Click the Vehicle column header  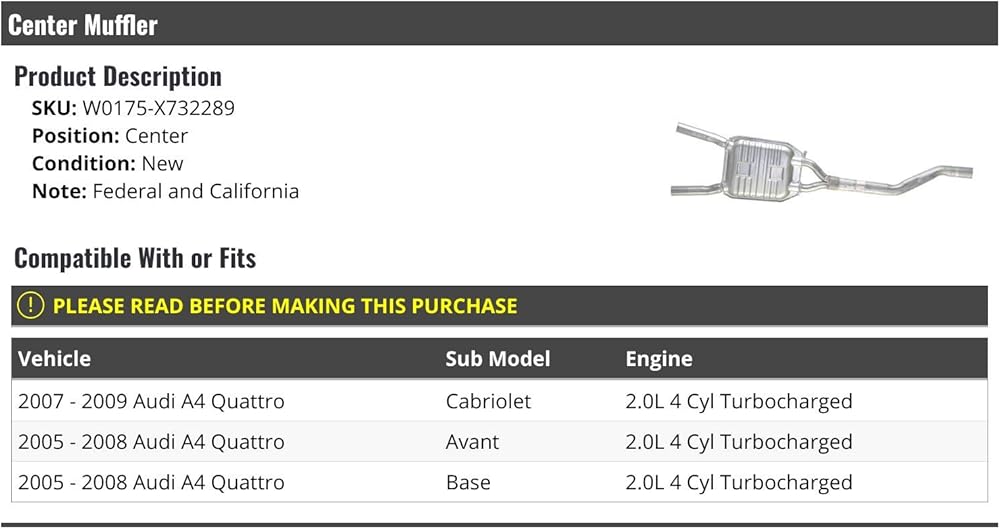pos(54,359)
